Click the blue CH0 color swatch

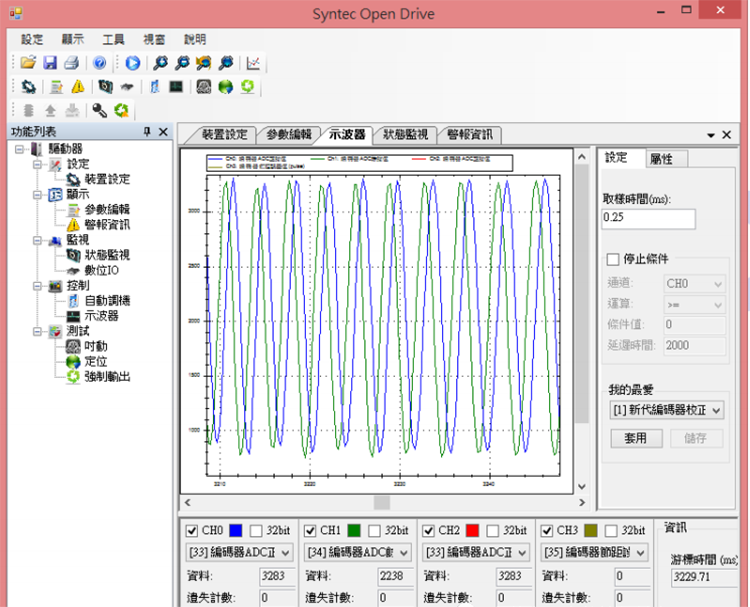[235, 530]
